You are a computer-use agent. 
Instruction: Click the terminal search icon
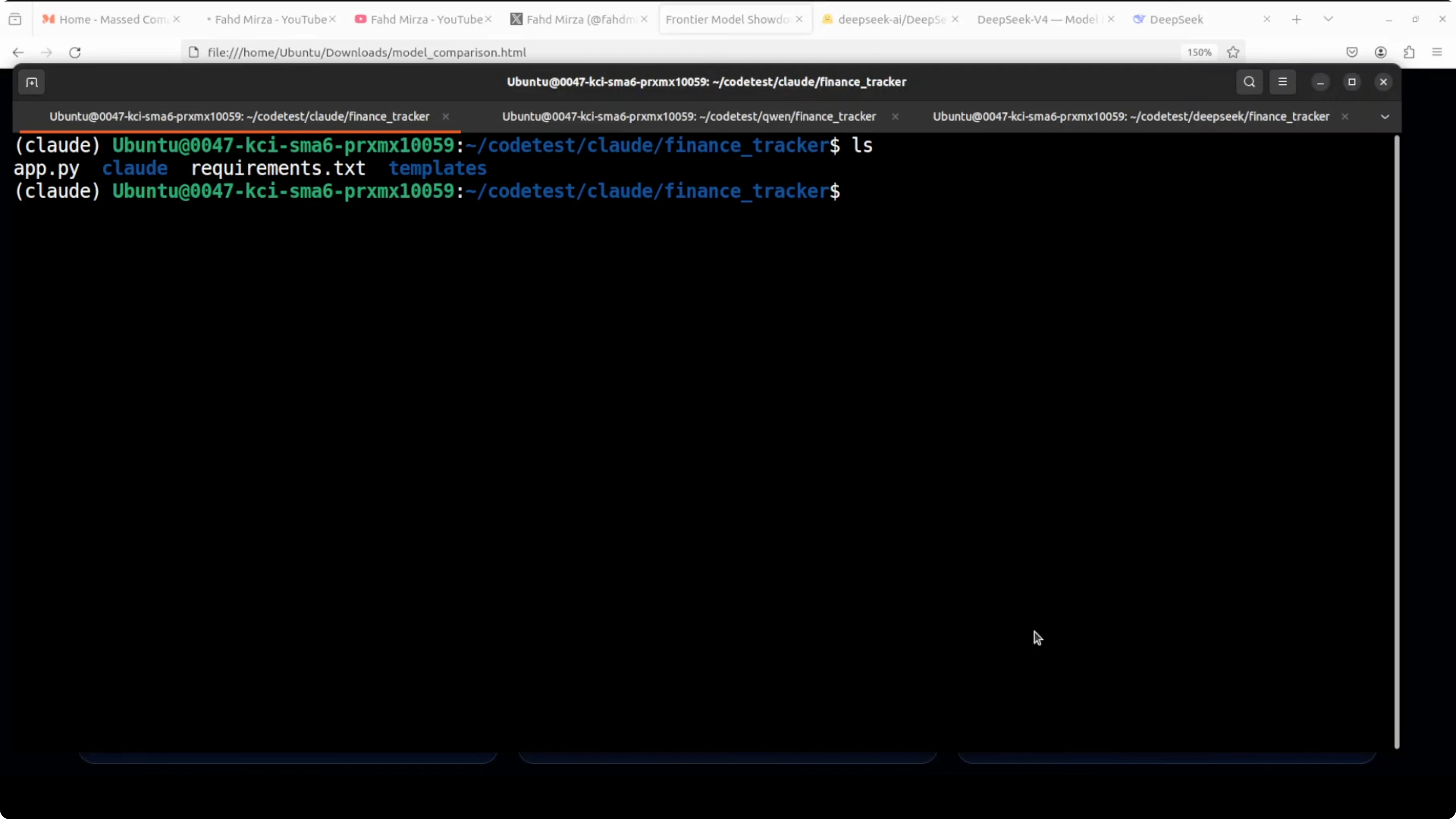1249,82
